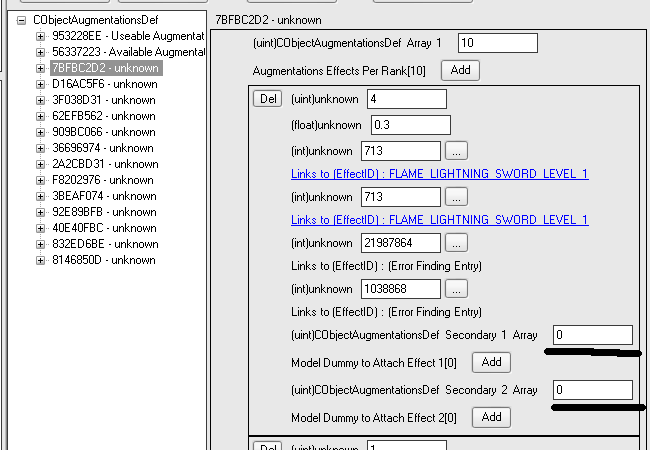The height and width of the screenshot is (450, 650).
Task: Select the 7BFBC2D2 - unknown tree item
Action: pos(104,68)
